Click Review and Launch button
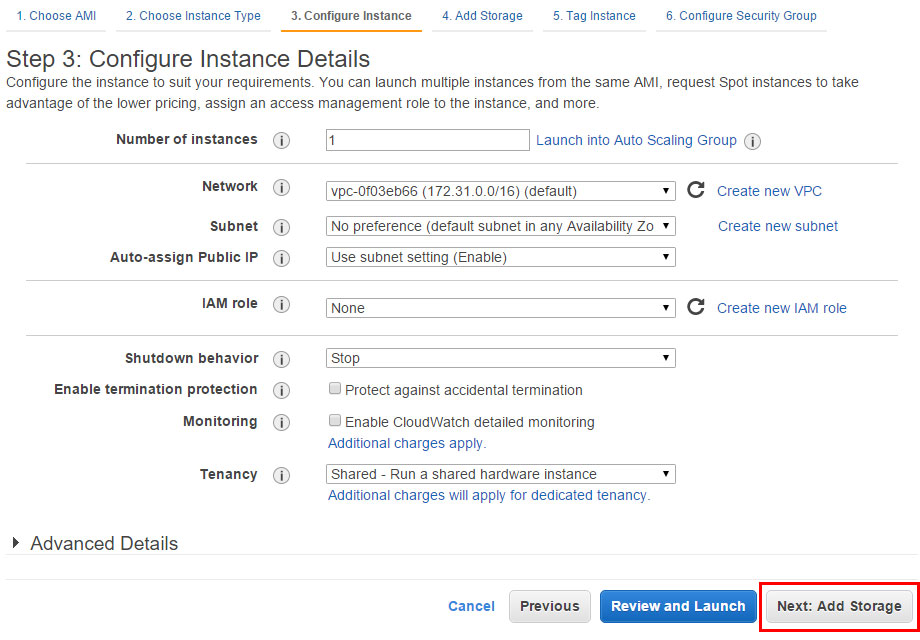Viewport: 920px width, 640px height. tap(678, 606)
